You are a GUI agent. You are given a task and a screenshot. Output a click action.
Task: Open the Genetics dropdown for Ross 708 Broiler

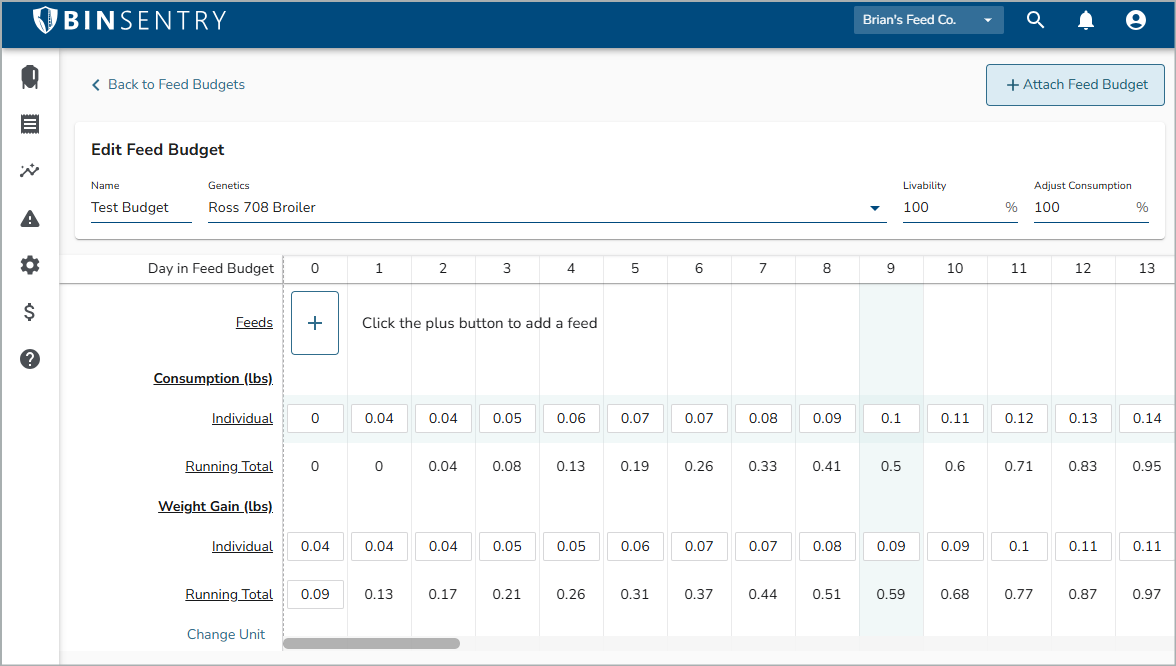point(874,207)
